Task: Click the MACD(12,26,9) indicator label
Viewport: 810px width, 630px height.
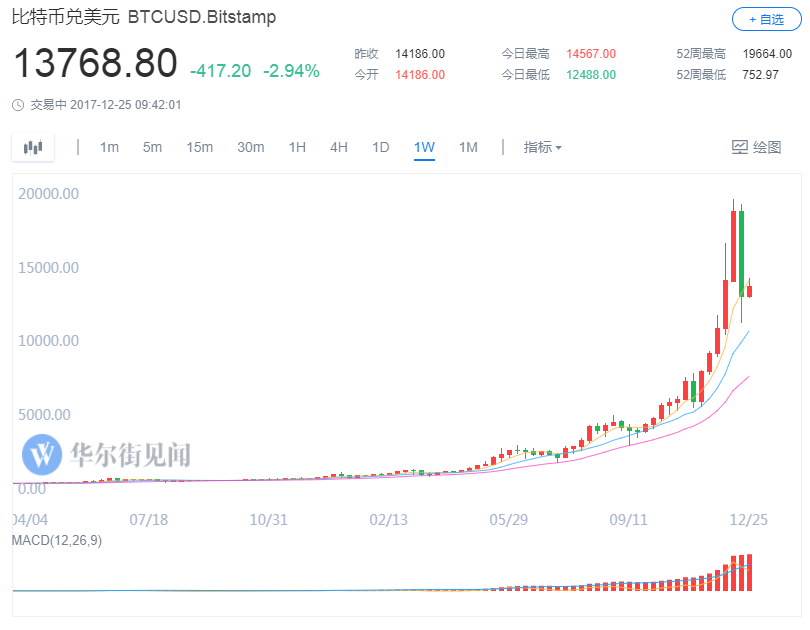Action: (x=57, y=541)
